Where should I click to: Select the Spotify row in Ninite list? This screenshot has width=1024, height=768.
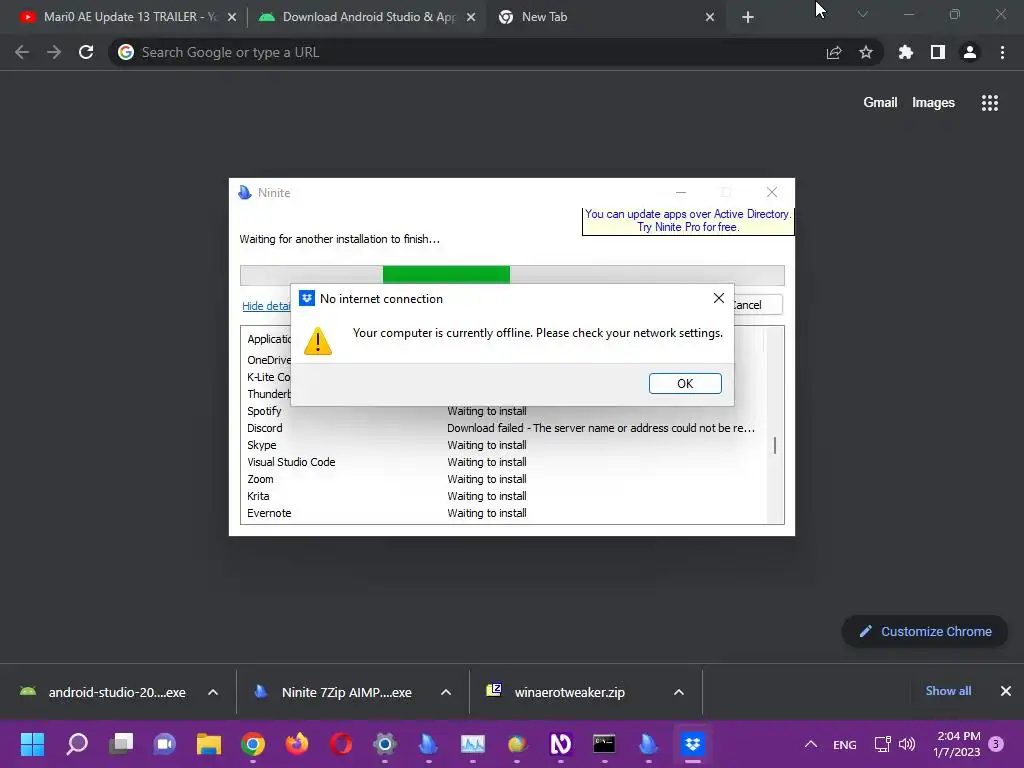503,411
